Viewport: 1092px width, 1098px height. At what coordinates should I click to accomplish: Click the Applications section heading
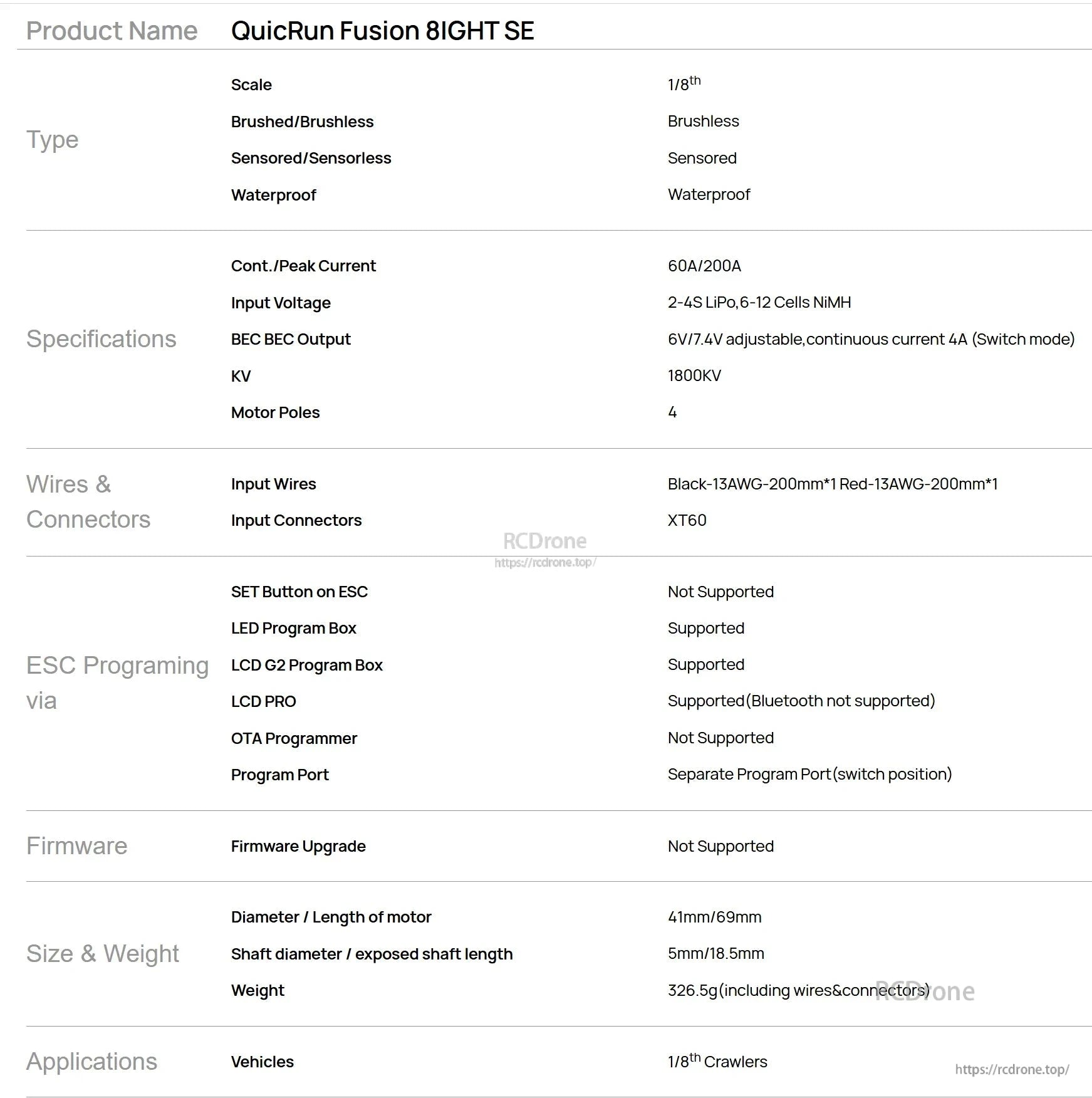[91, 1062]
